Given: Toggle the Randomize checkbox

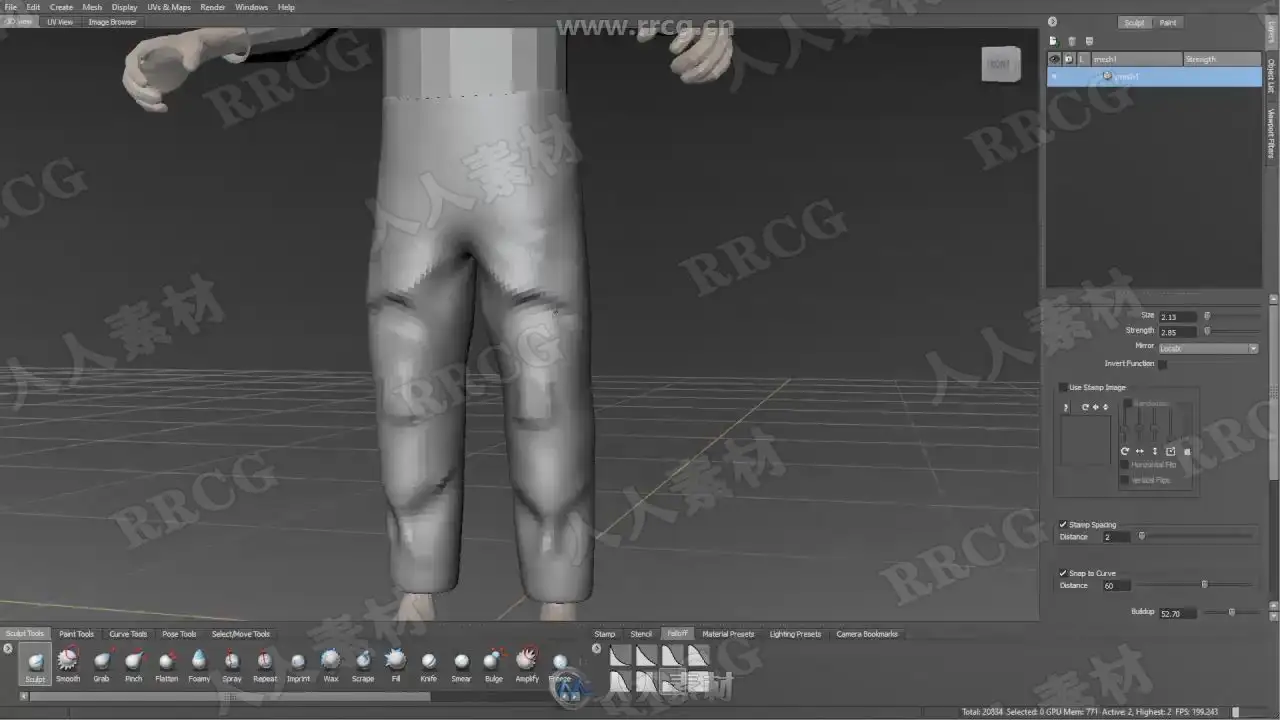Looking at the screenshot, I should (x=1128, y=403).
